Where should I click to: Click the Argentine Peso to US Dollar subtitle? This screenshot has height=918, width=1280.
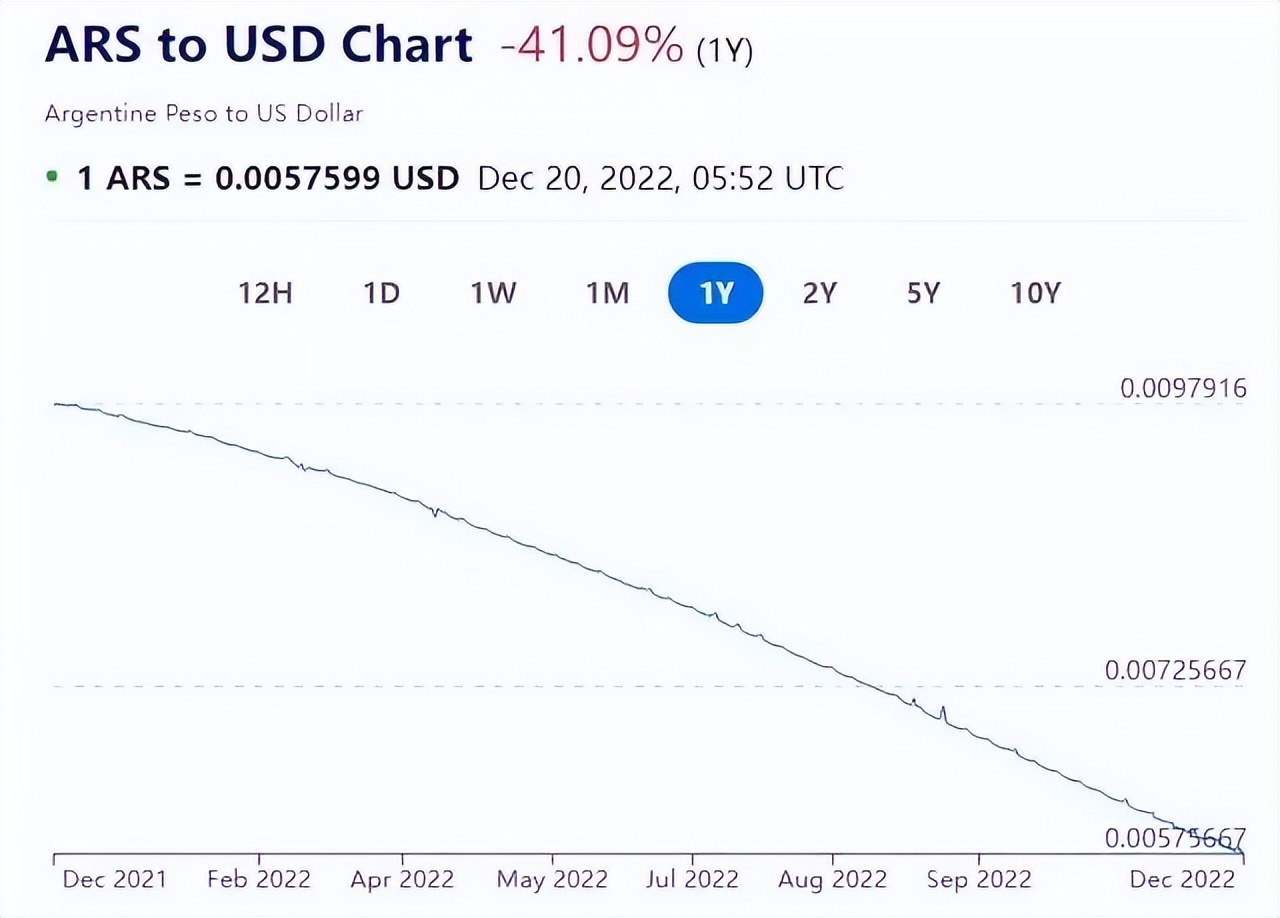pyautogui.click(x=203, y=113)
